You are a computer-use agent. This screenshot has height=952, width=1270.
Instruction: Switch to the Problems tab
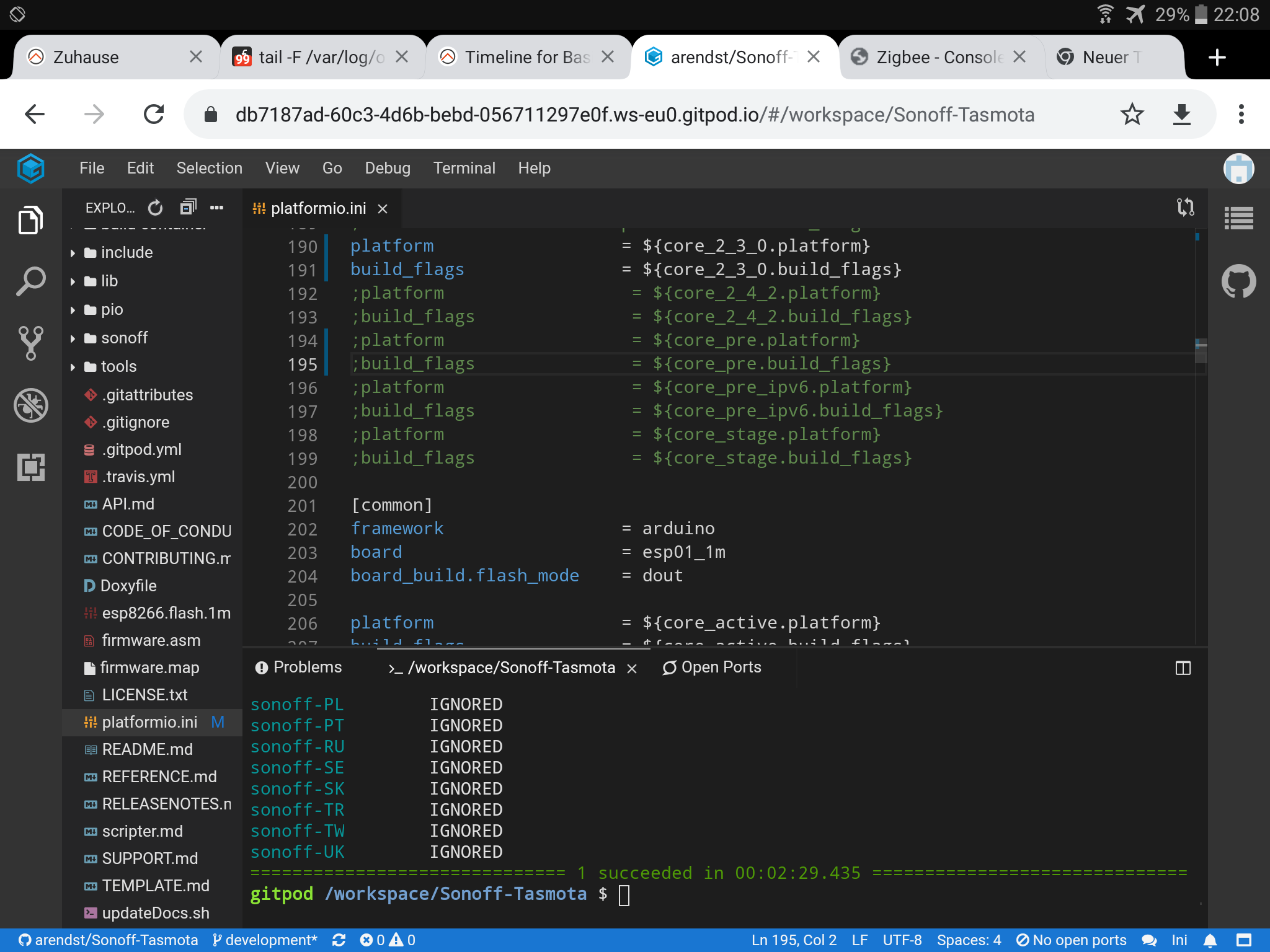click(299, 667)
